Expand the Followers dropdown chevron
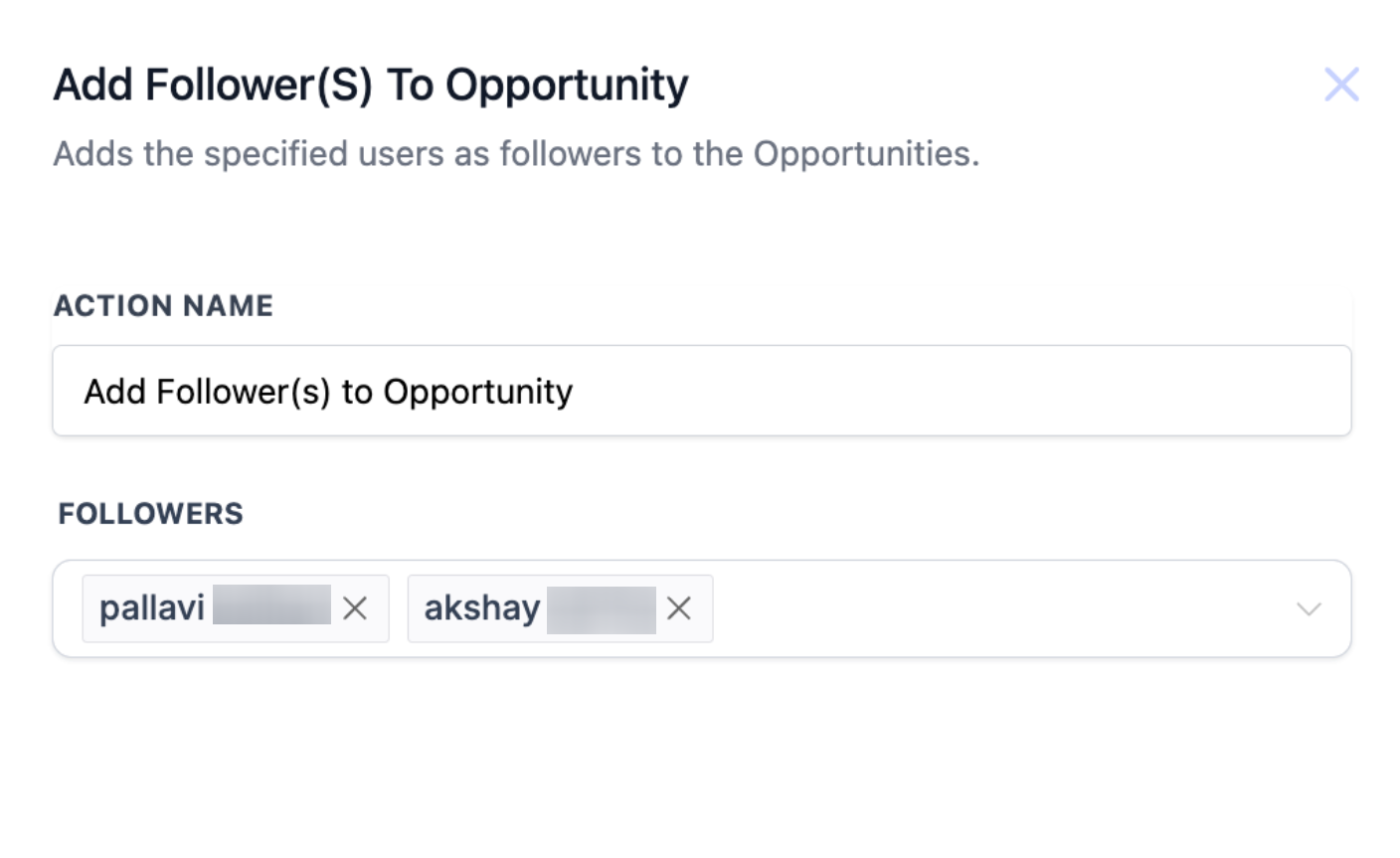Viewport: 1400px width, 858px height. pyautogui.click(x=1309, y=608)
